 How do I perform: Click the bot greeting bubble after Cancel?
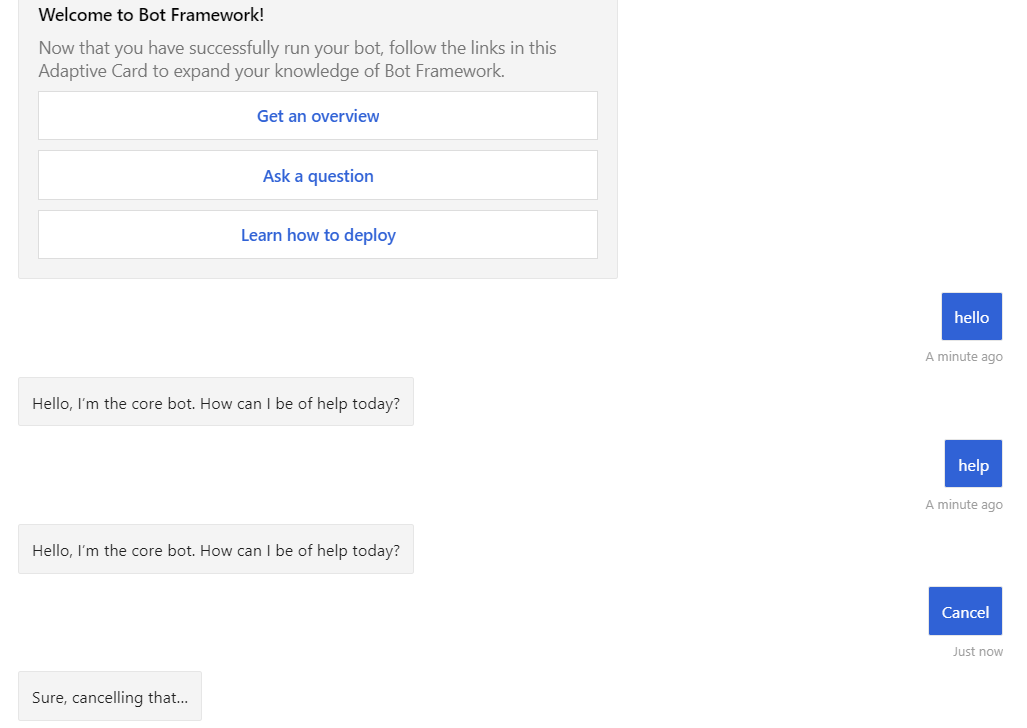[109, 696]
